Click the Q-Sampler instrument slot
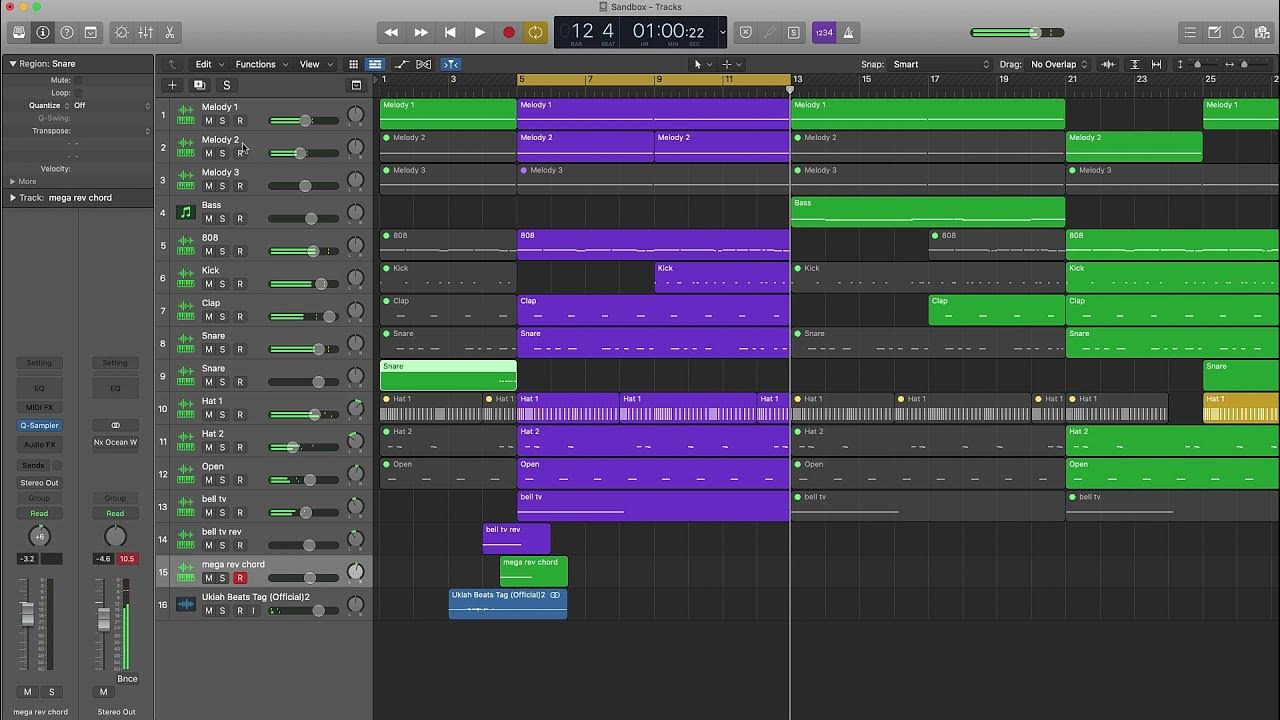 pyautogui.click(x=39, y=425)
